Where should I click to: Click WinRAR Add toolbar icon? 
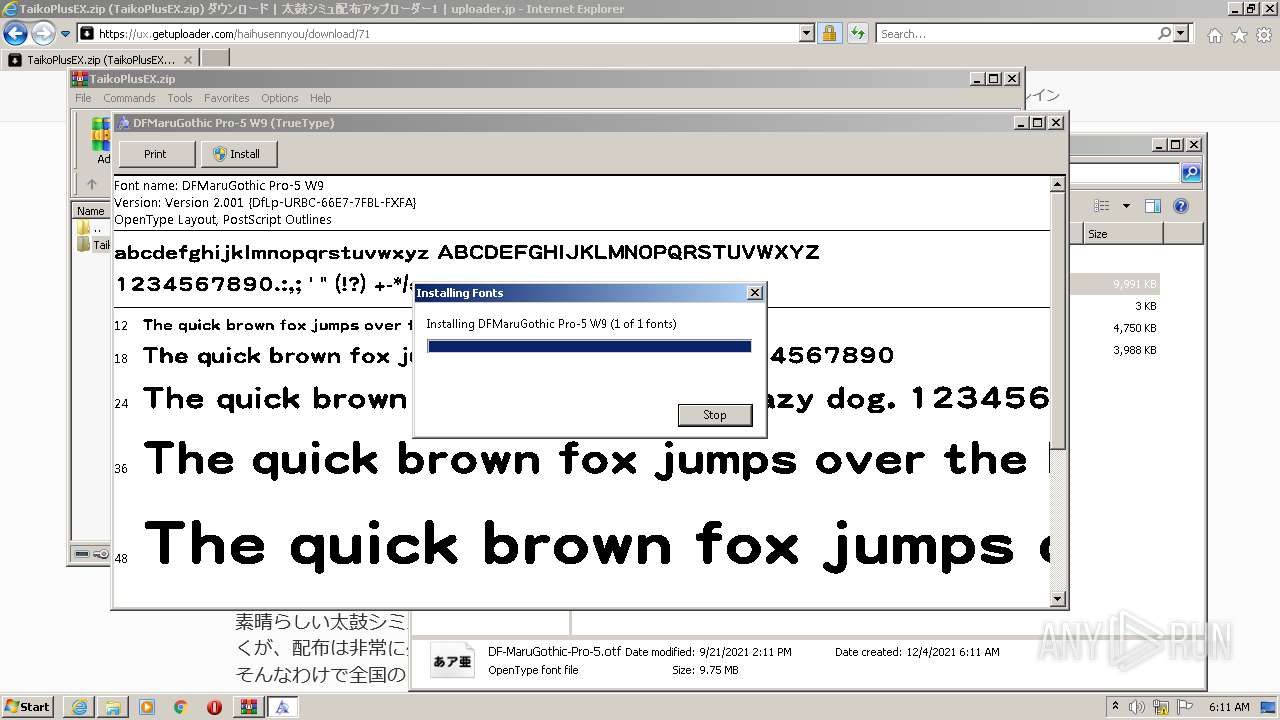tap(102, 141)
